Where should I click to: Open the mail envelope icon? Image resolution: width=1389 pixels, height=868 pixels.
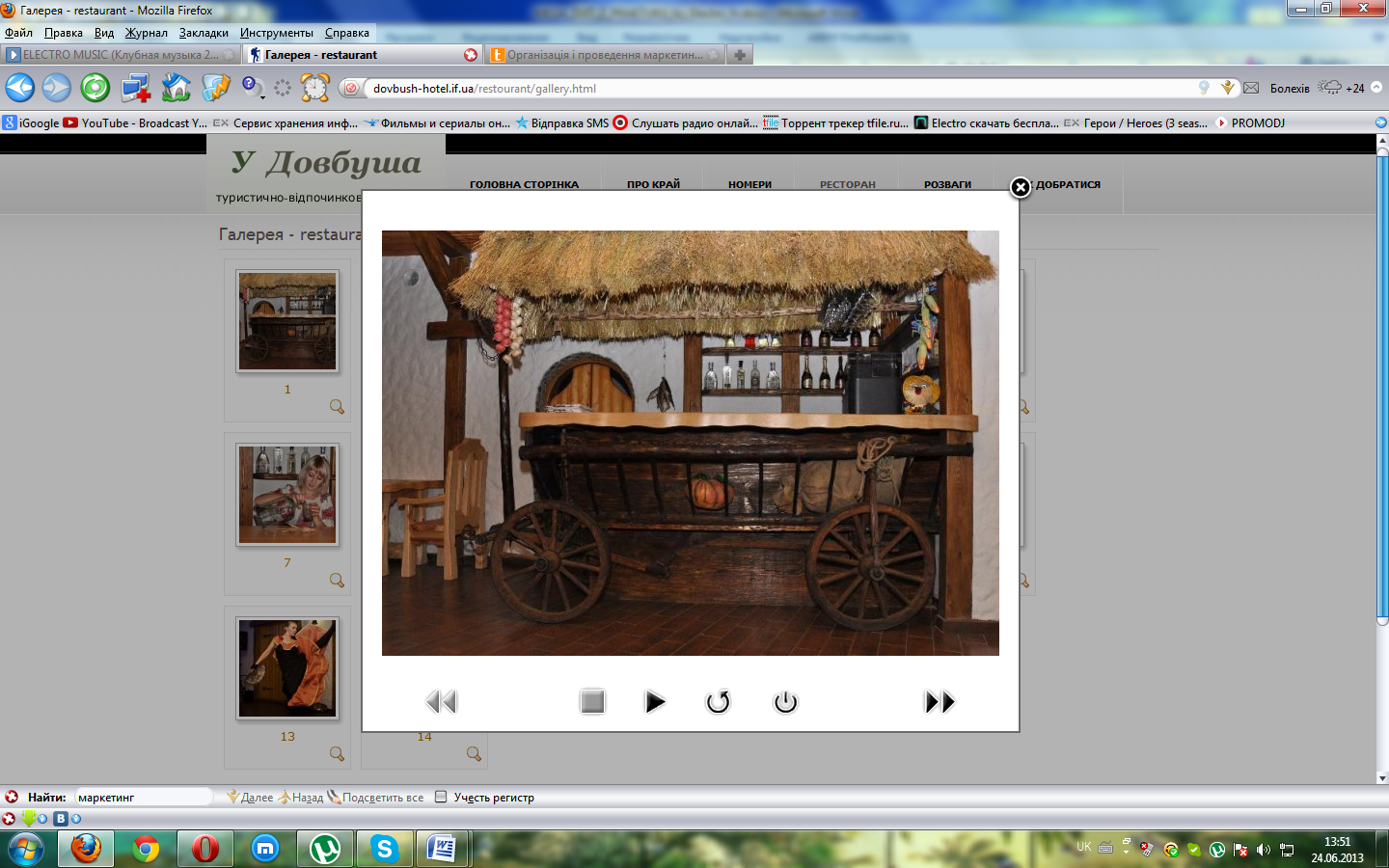point(1251,88)
